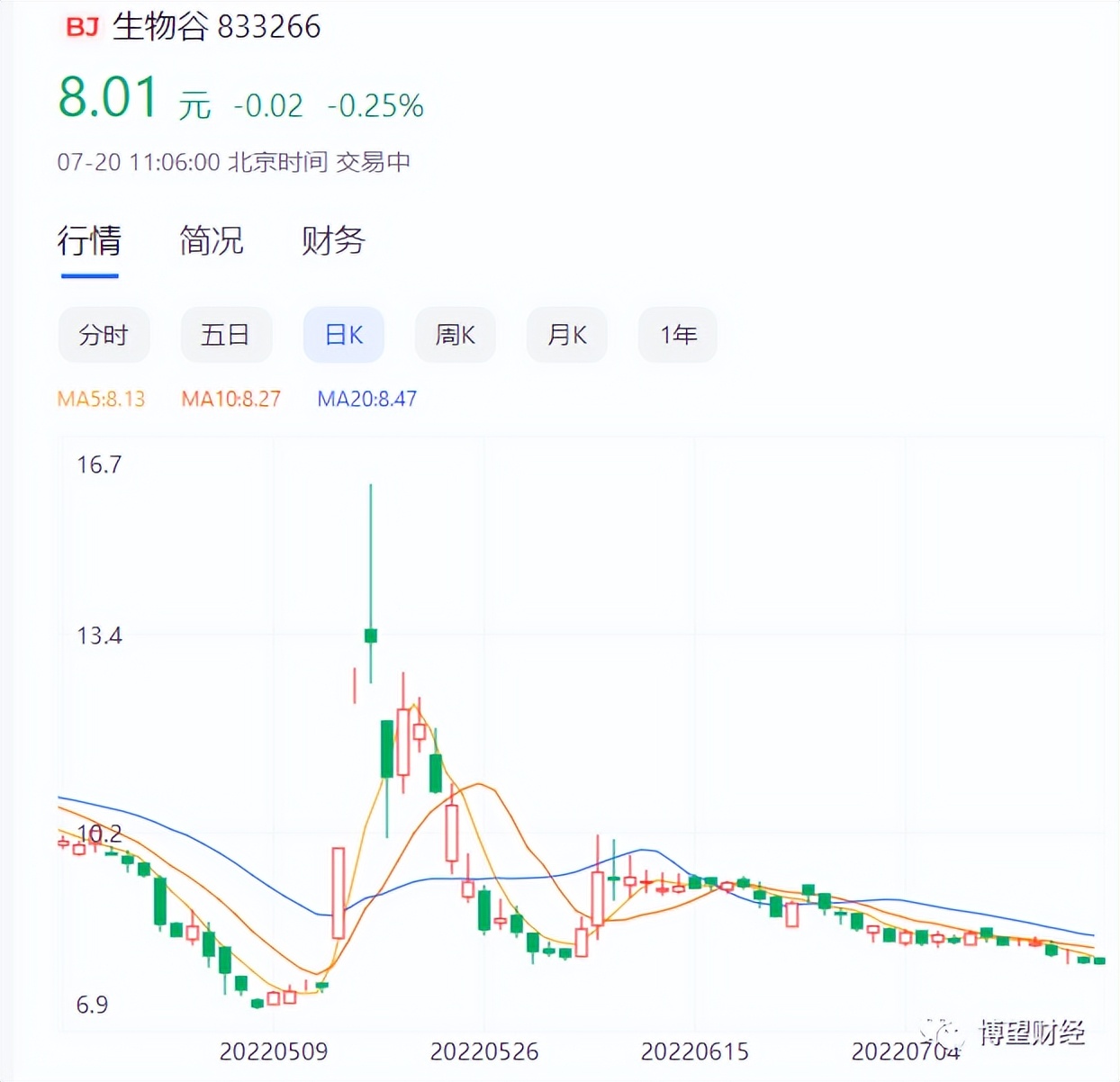
Task: Click the 20220509 date axis label
Action: coord(274,1051)
